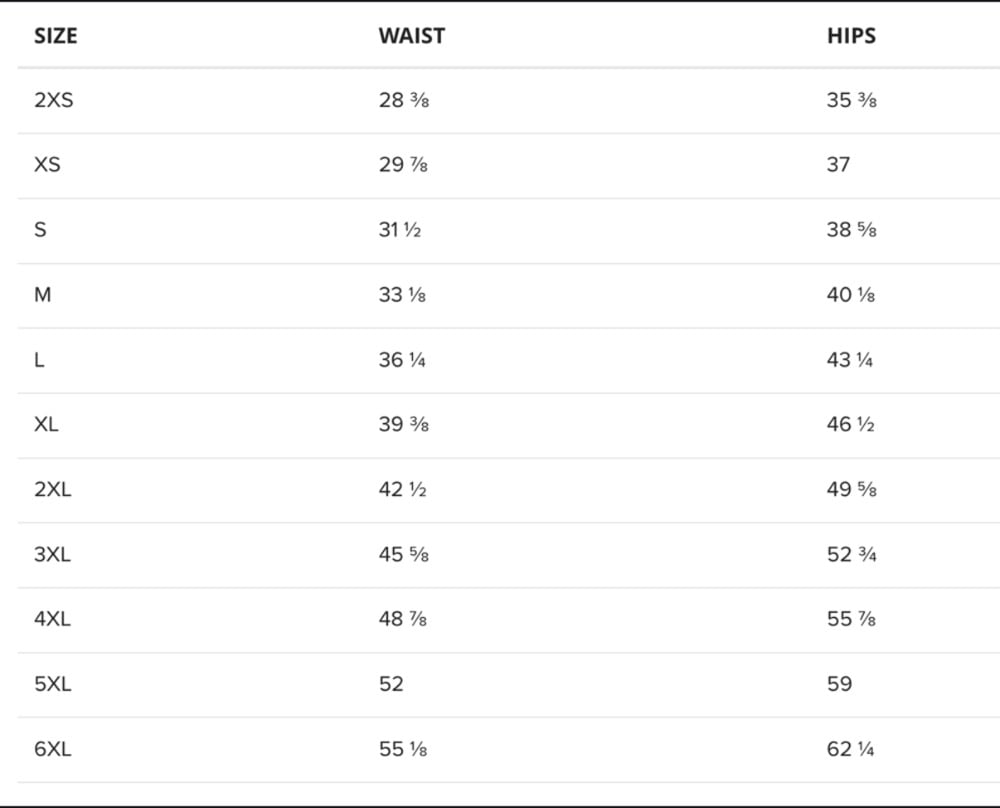This screenshot has width=1000, height=808.
Task: Select the waist value 31 ½
Action: 399,230
